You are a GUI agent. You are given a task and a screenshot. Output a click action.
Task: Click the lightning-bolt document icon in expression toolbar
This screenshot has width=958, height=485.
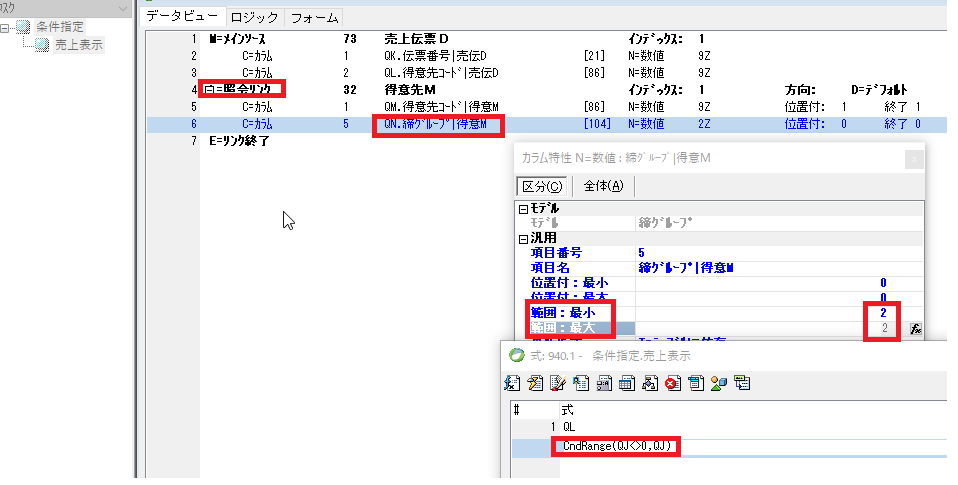[536, 383]
